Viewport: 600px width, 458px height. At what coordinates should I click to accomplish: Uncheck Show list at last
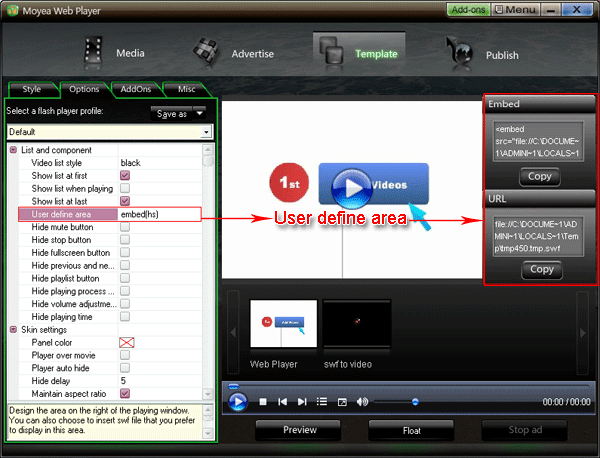(125, 201)
